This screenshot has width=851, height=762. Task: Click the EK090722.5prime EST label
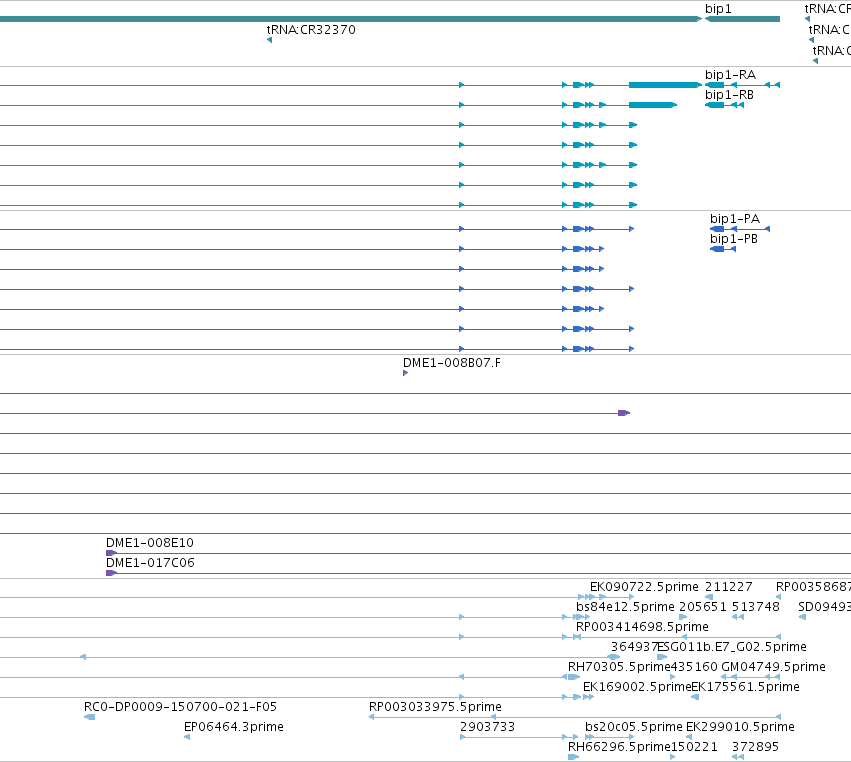[644, 587]
